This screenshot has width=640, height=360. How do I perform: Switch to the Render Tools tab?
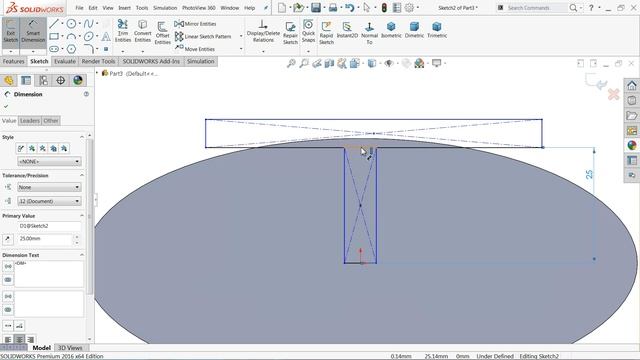tap(98, 61)
